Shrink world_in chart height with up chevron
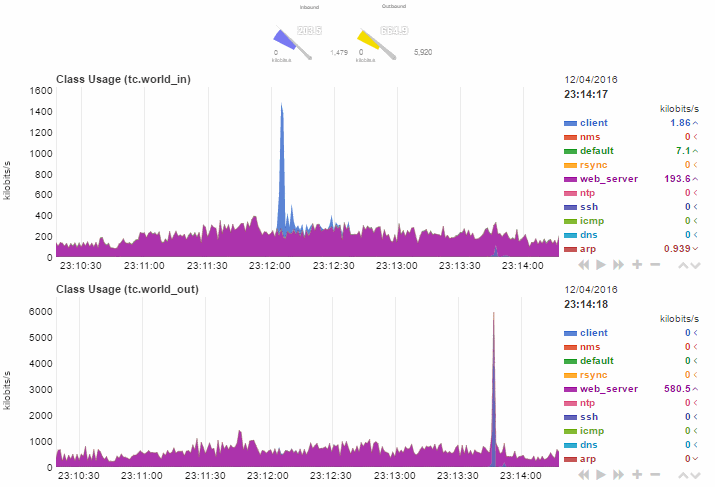The height and width of the screenshot is (487, 715). click(683, 265)
